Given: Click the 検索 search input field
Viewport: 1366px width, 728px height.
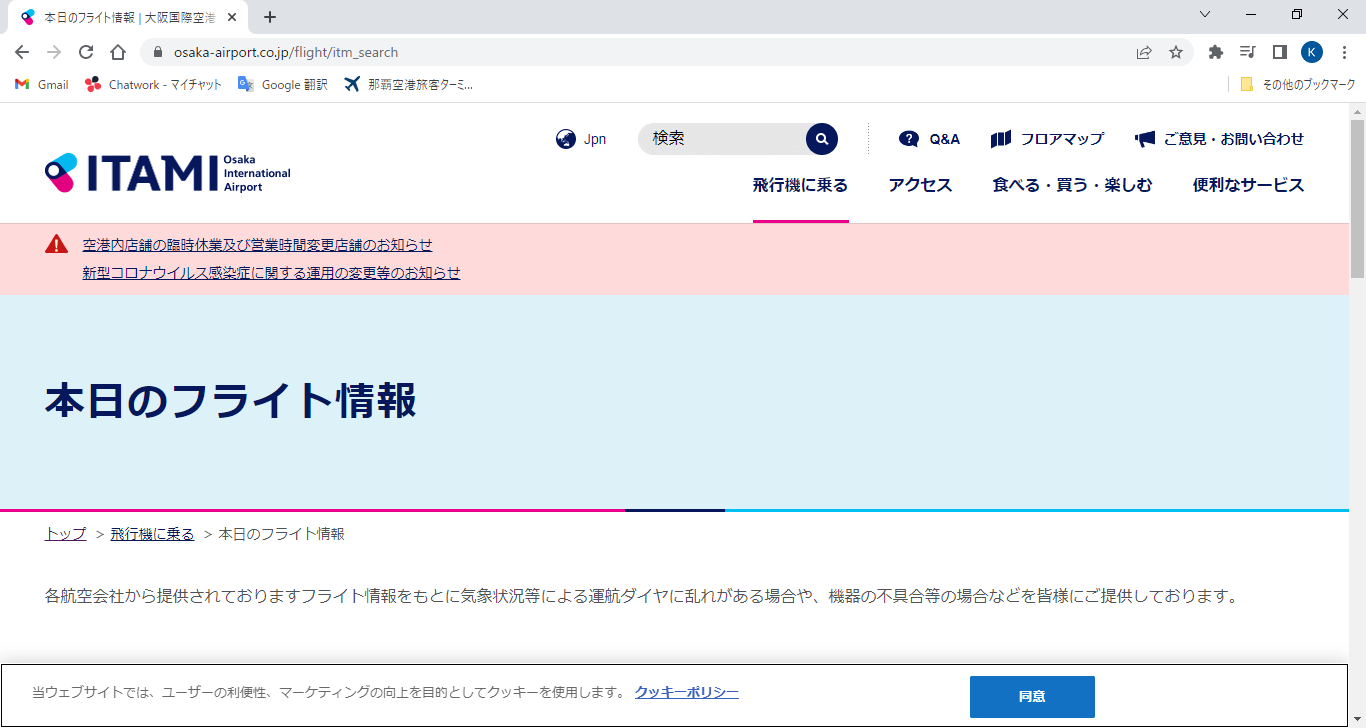Looking at the screenshot, I should click(x=720, y=139).
